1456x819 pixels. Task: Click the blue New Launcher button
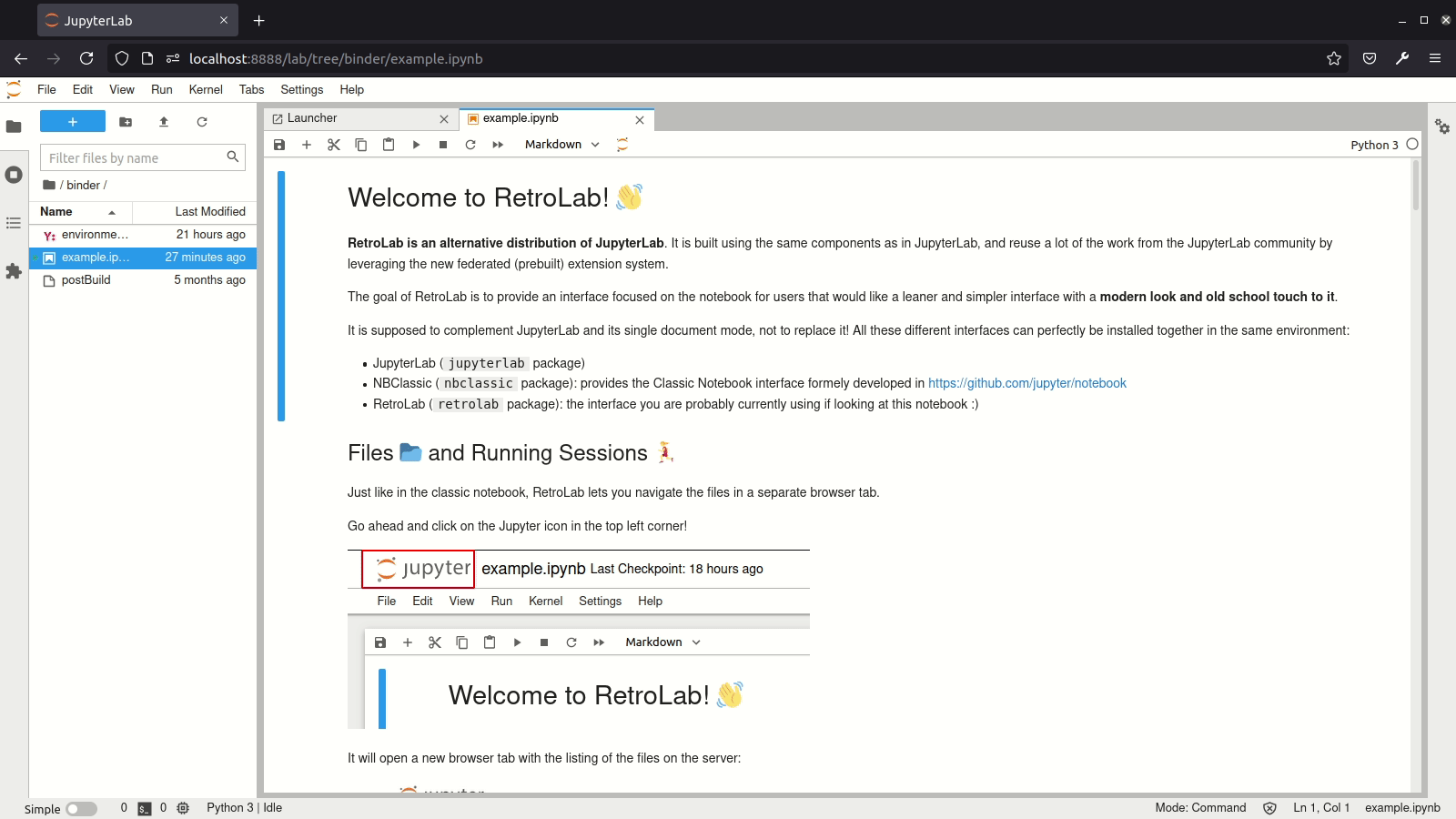click(73, 122)
